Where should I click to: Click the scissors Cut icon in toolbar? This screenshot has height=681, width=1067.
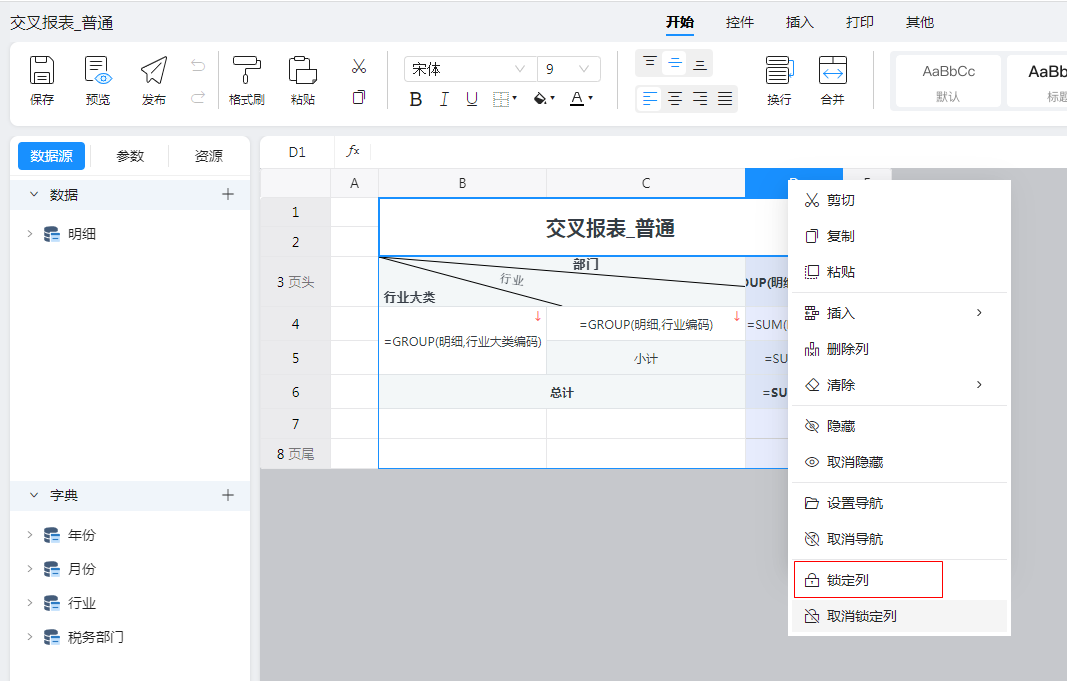[359, 66]
